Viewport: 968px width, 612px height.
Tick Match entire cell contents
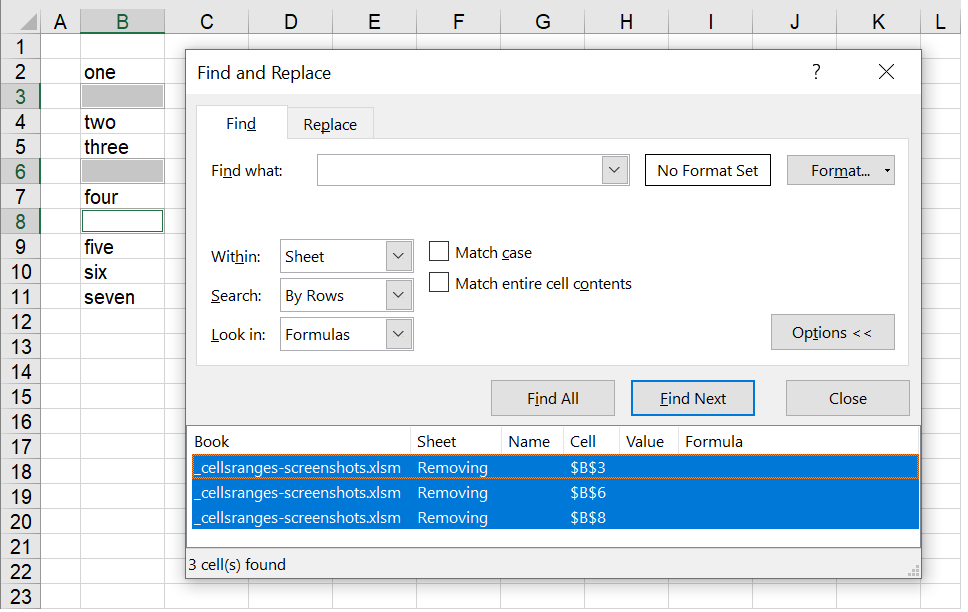coord(439,283)
